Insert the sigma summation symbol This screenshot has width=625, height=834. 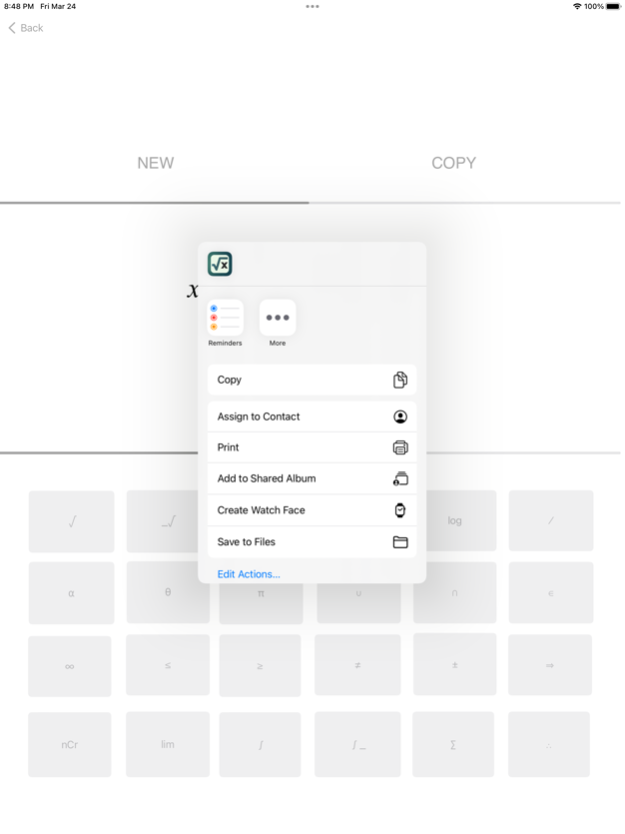[453, 744]
